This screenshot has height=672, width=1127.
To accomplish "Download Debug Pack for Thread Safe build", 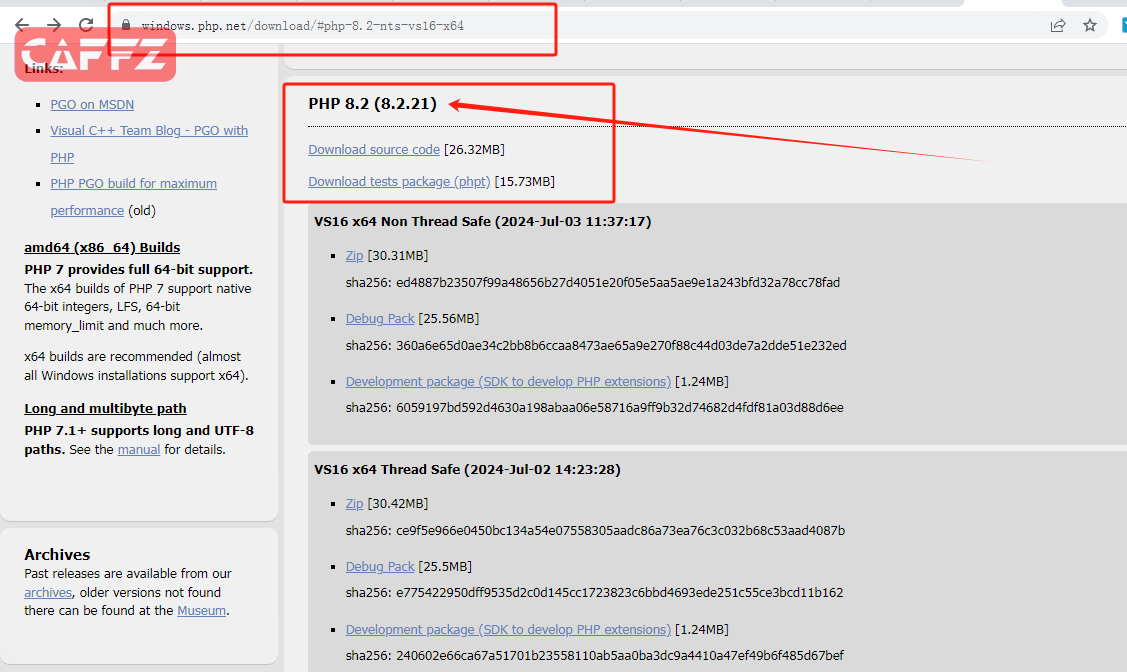I will [x=380, y=567].
